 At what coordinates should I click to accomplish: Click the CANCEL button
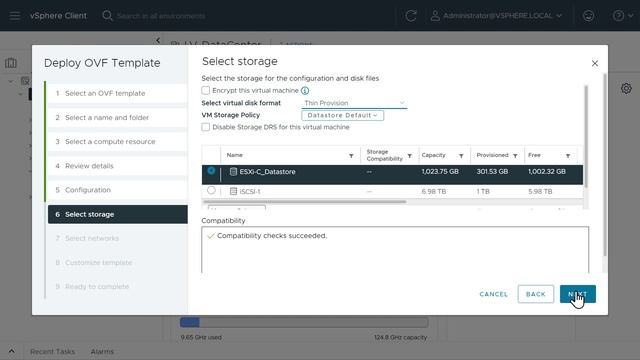tap(493, 294)
